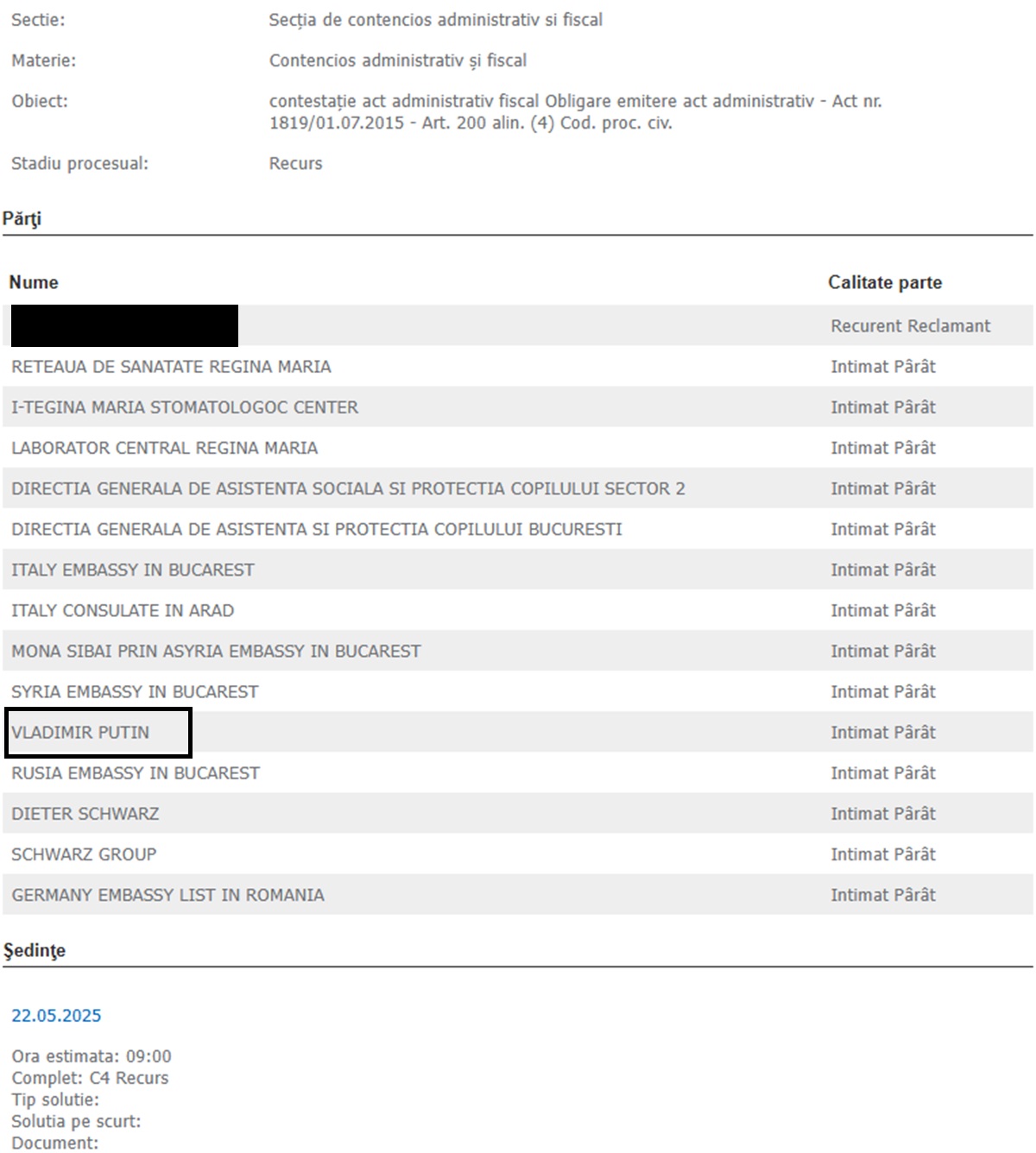This screenshot has height=1153, width=1036.
Task: Select the Recurs procedural stage value
Action: pos(296,163)
